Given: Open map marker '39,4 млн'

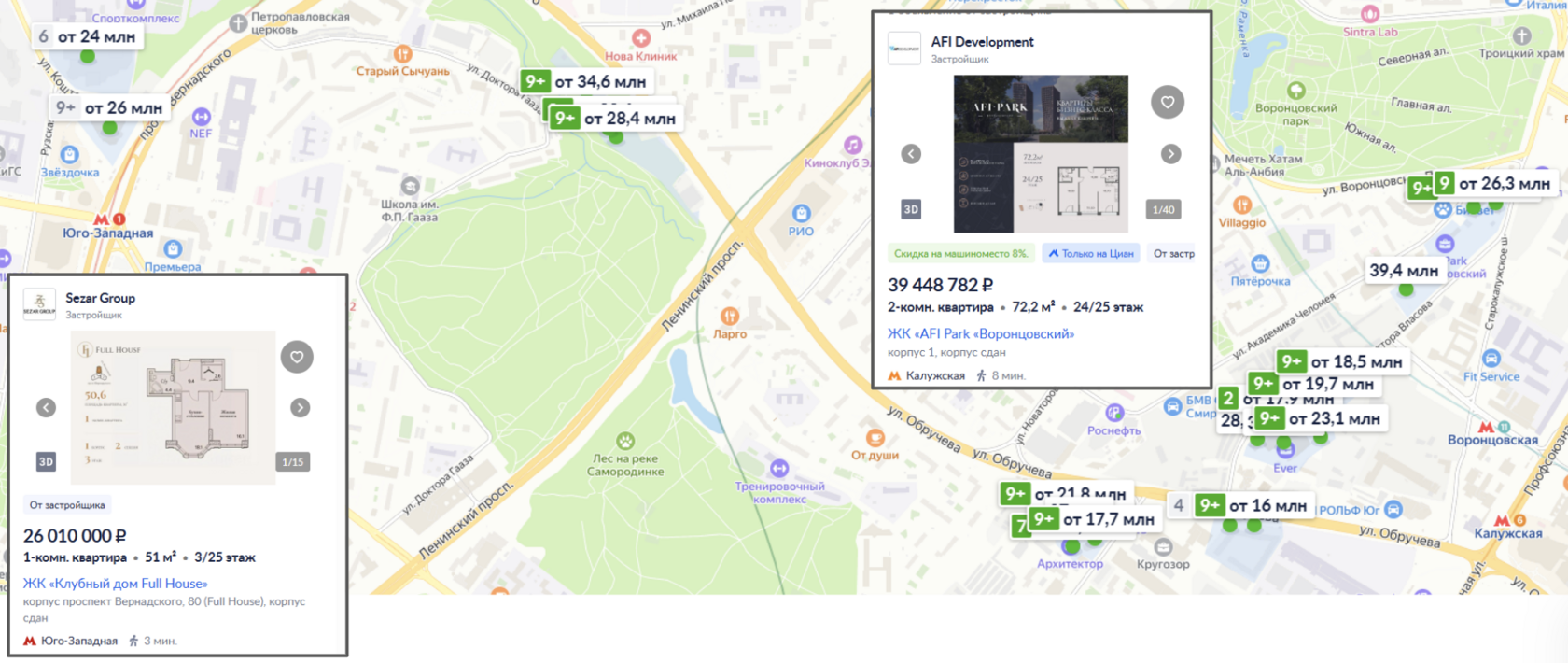Looking at the screenshot, I should tap(1404, 271).
